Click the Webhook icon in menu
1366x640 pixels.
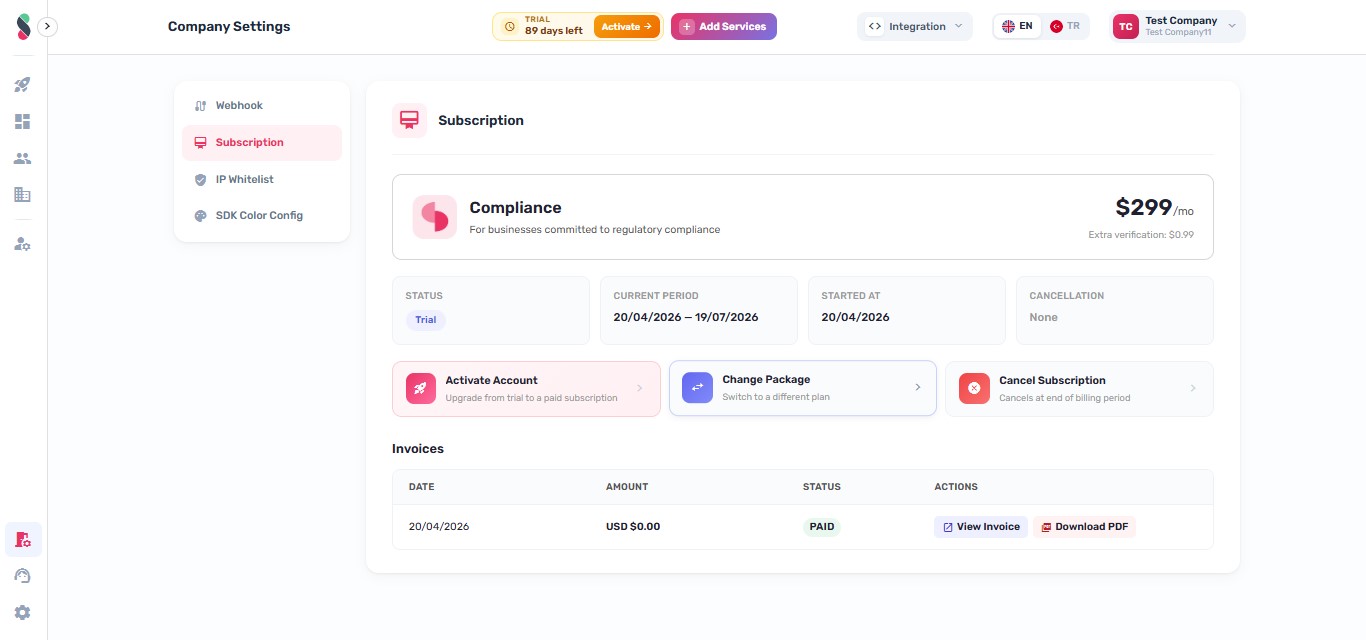coord(200,106)
